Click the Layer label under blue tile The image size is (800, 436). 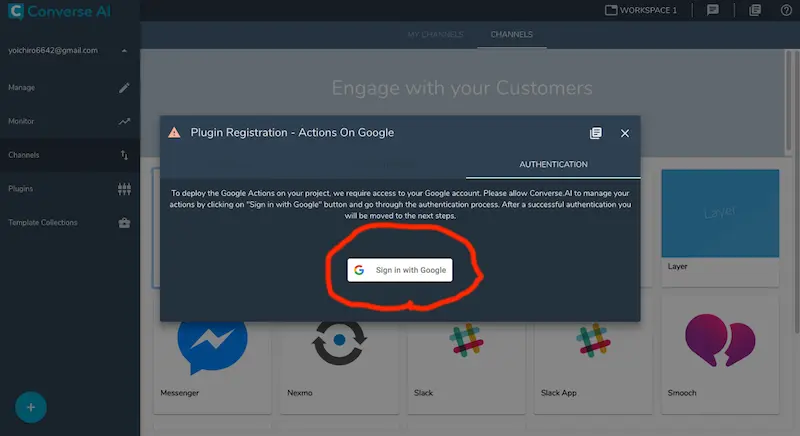coord(677,266)
